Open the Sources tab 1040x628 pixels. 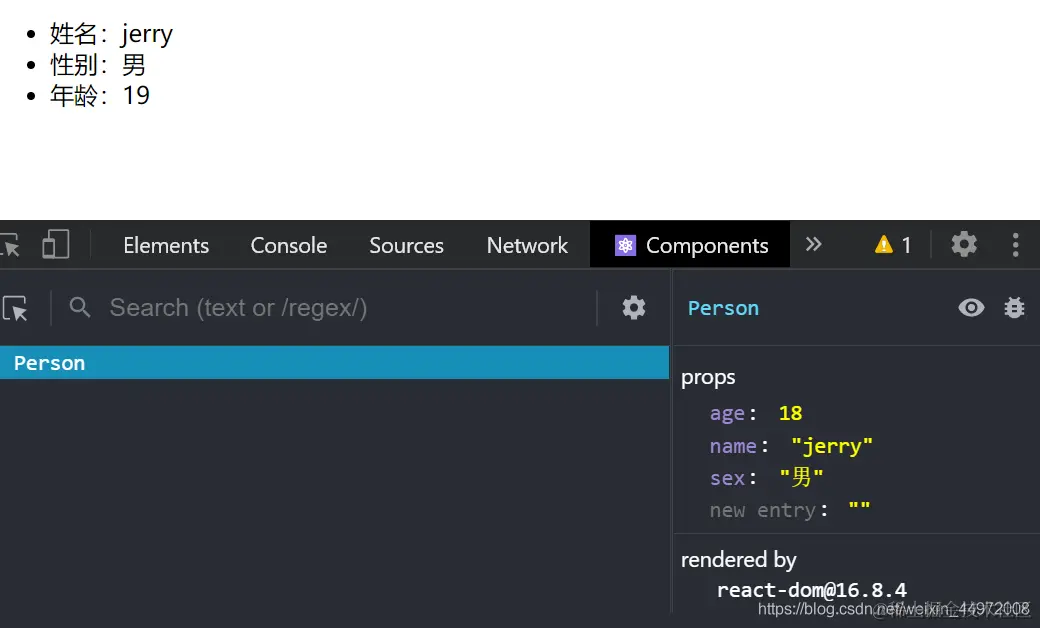406,245
